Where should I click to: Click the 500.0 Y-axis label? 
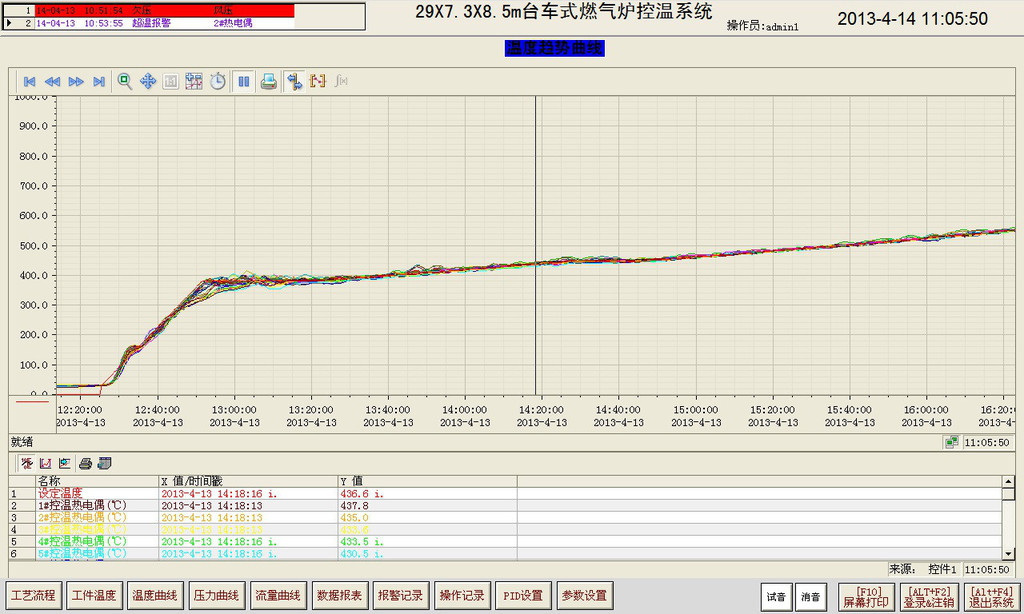point(33,246)
